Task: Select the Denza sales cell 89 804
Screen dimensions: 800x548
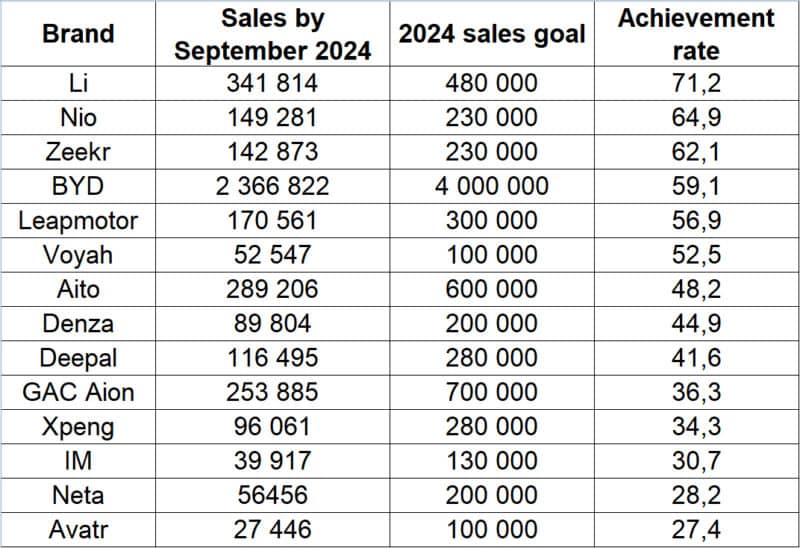Action: 272,323
